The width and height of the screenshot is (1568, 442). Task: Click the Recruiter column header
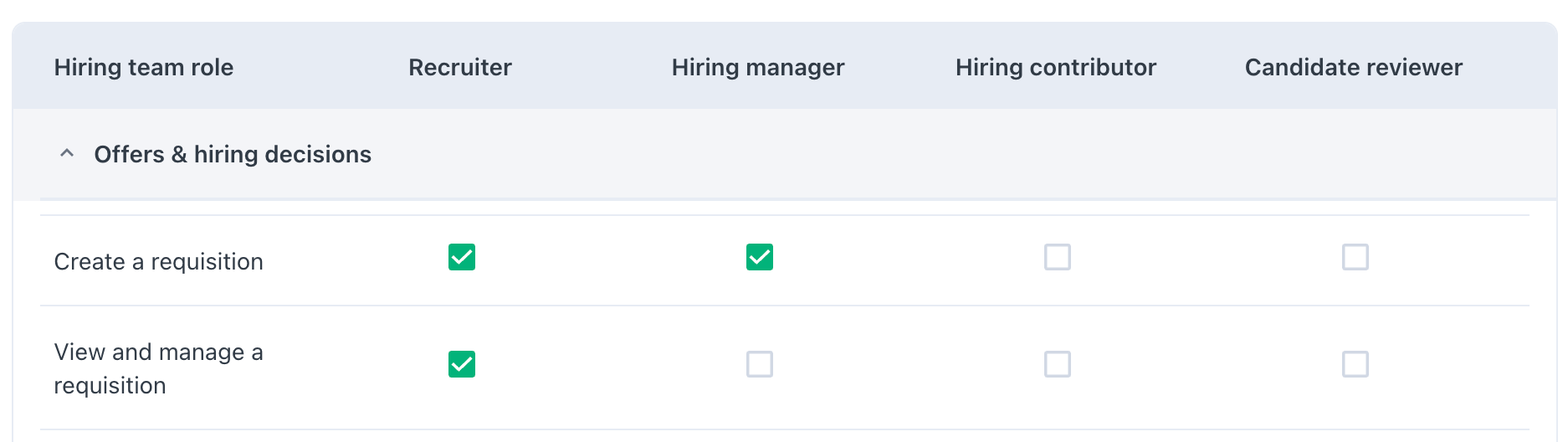point(460,67)
